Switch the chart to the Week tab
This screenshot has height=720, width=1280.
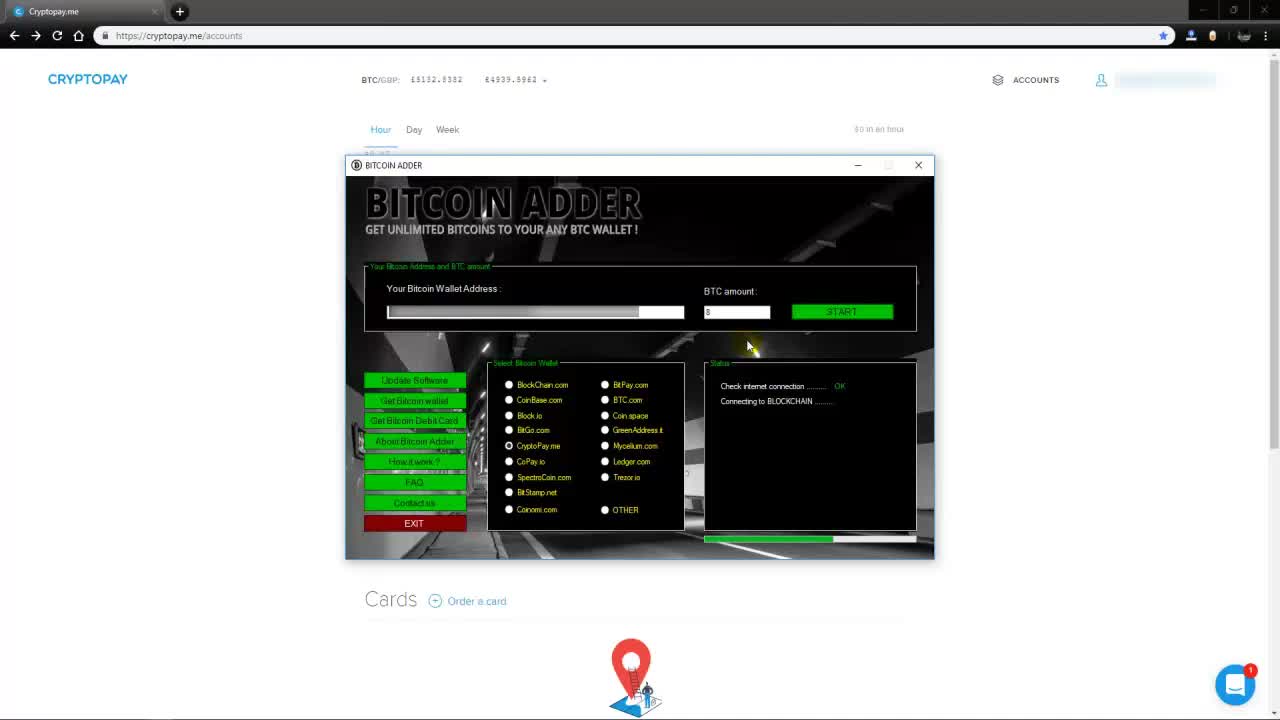point(447,129)
